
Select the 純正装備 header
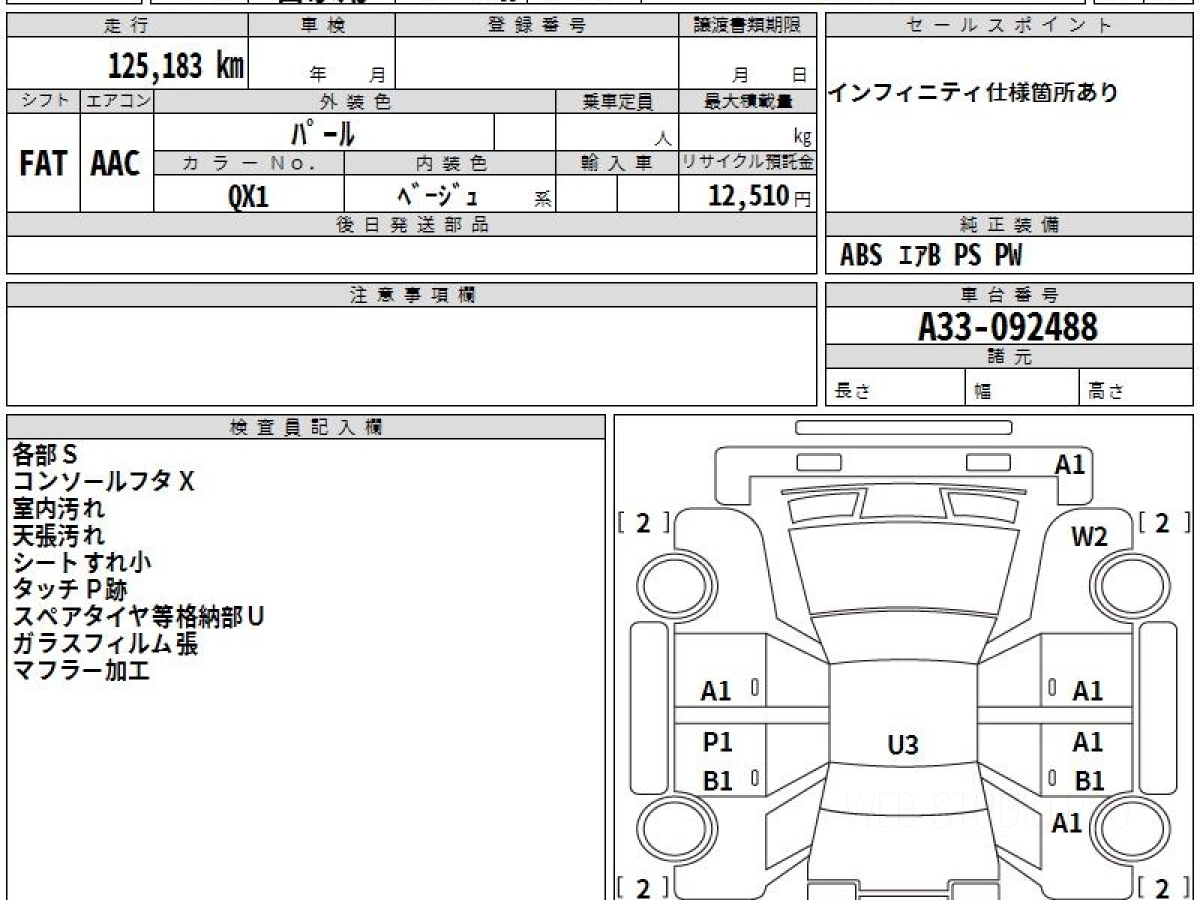(1010, 225)
